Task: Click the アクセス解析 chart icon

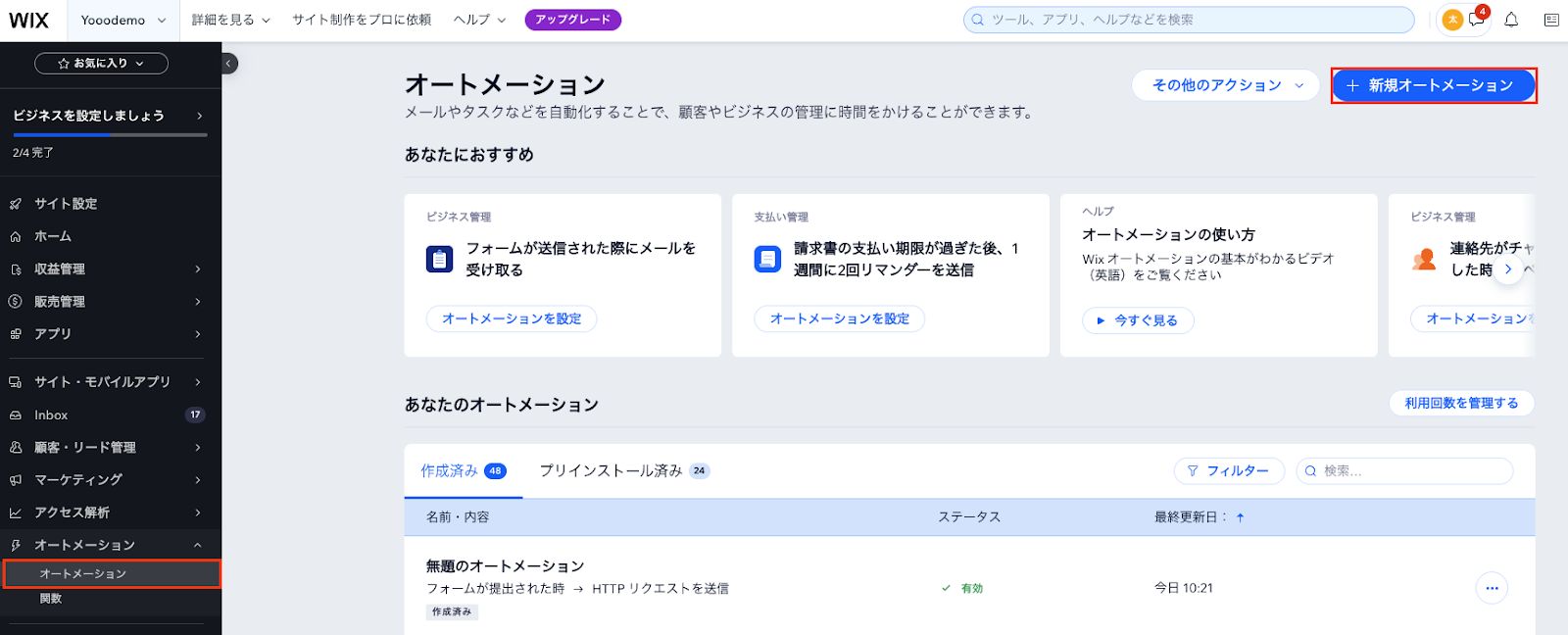Action: pos(16,513)
